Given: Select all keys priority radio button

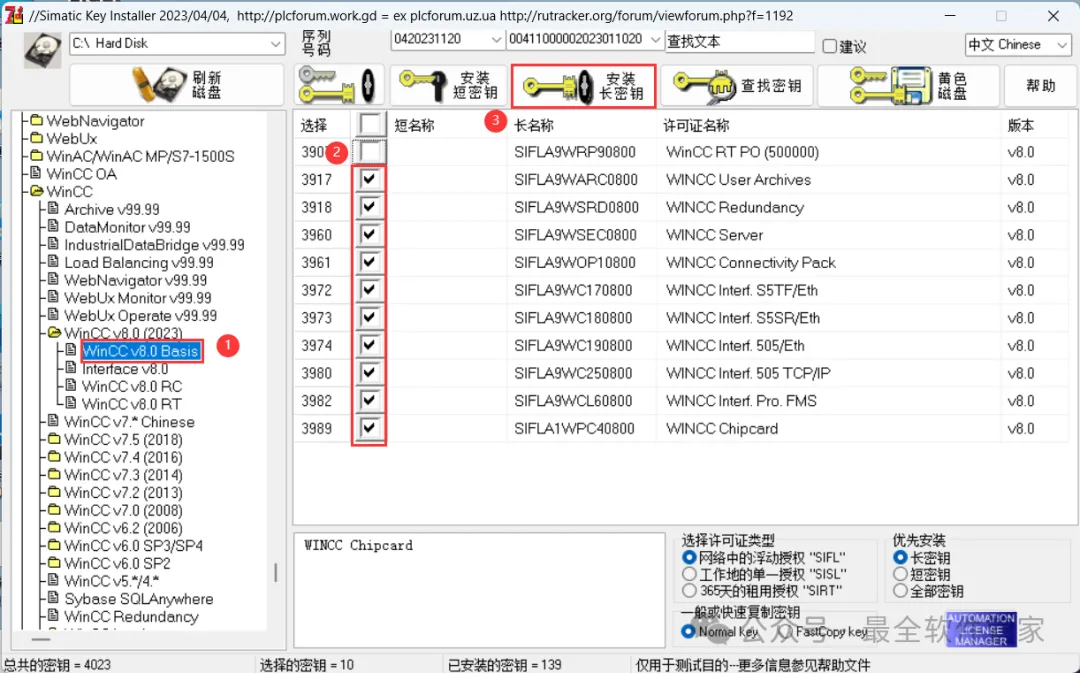Looking at the screenshot, I should [x=900, y=590].
